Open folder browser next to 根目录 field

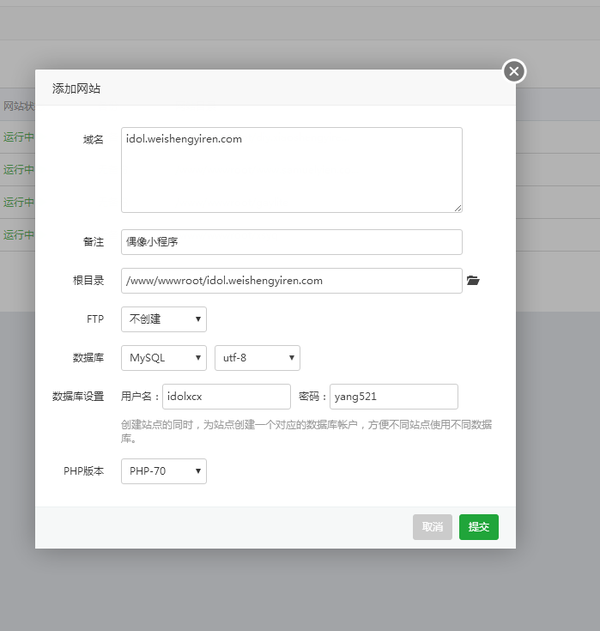tap(473, 280)
